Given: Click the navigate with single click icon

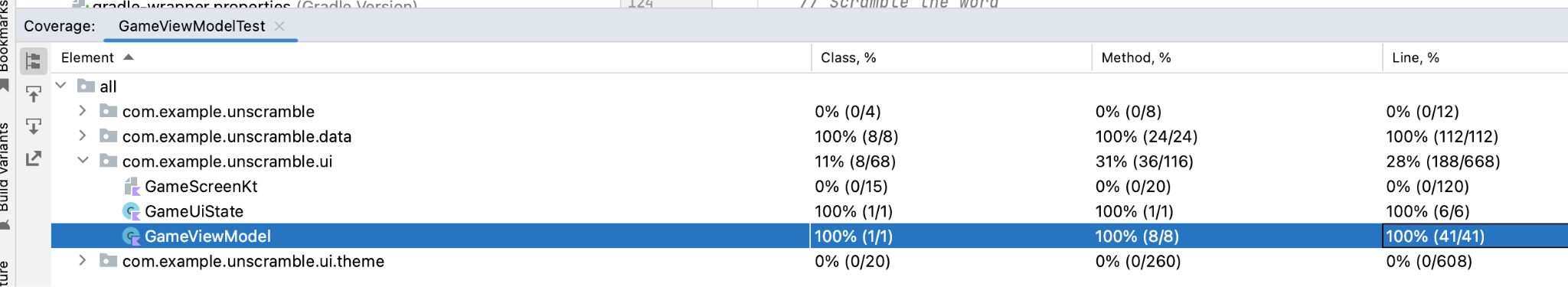Looking at the screenshot, I should [x=33, y=93].
